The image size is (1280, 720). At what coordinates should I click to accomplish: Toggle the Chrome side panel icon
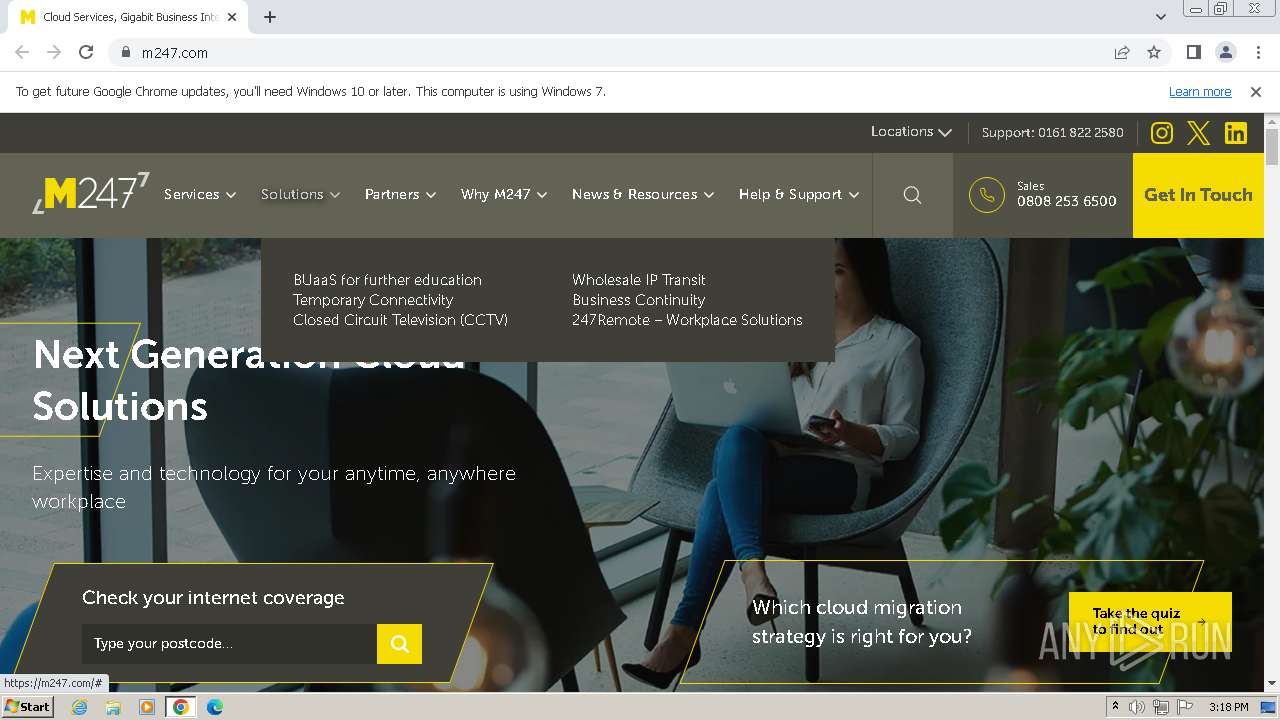coord(1193,52)
